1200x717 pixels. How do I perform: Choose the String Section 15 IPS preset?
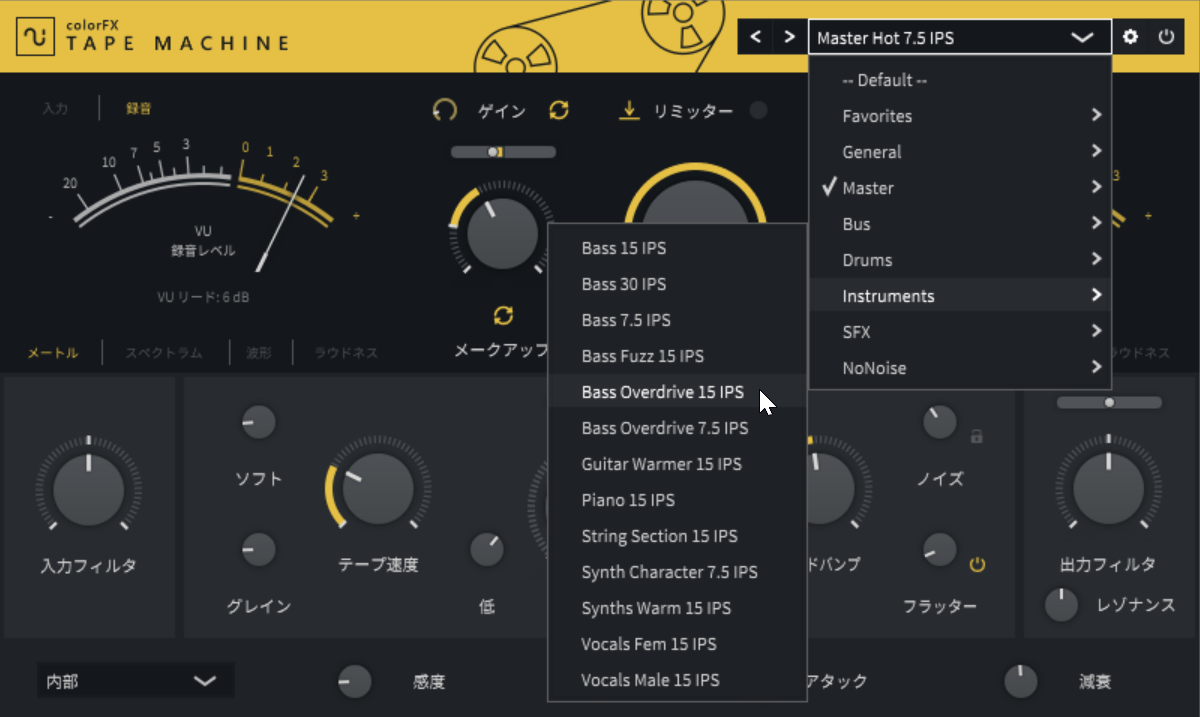(677, 536)
